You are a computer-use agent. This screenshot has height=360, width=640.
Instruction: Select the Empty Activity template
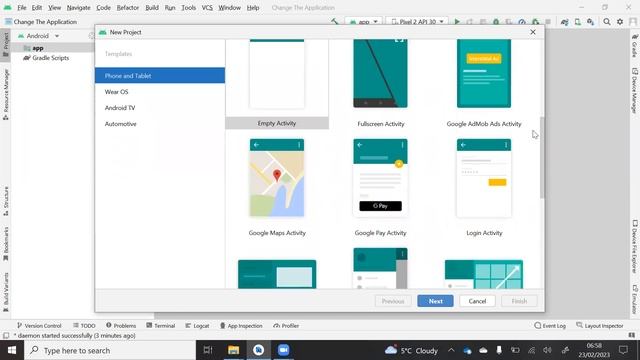pyautogui.click(x=277, y=84)
